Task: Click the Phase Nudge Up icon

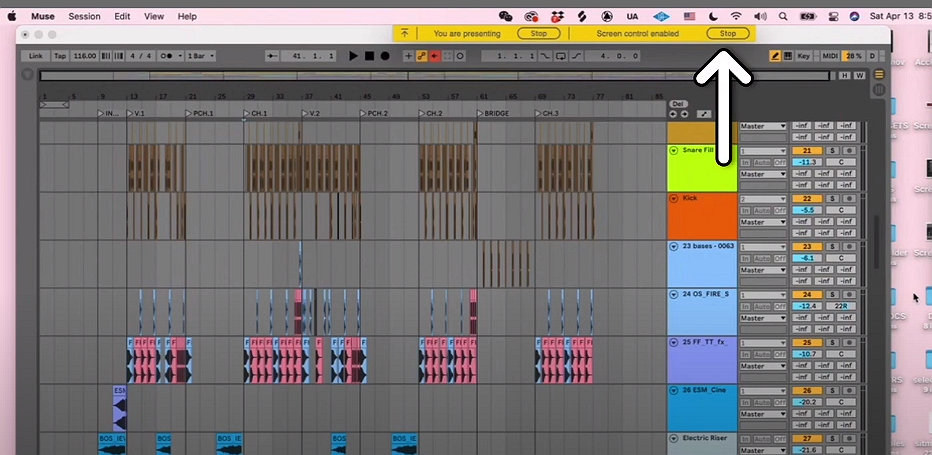Action: pos(118,56)
